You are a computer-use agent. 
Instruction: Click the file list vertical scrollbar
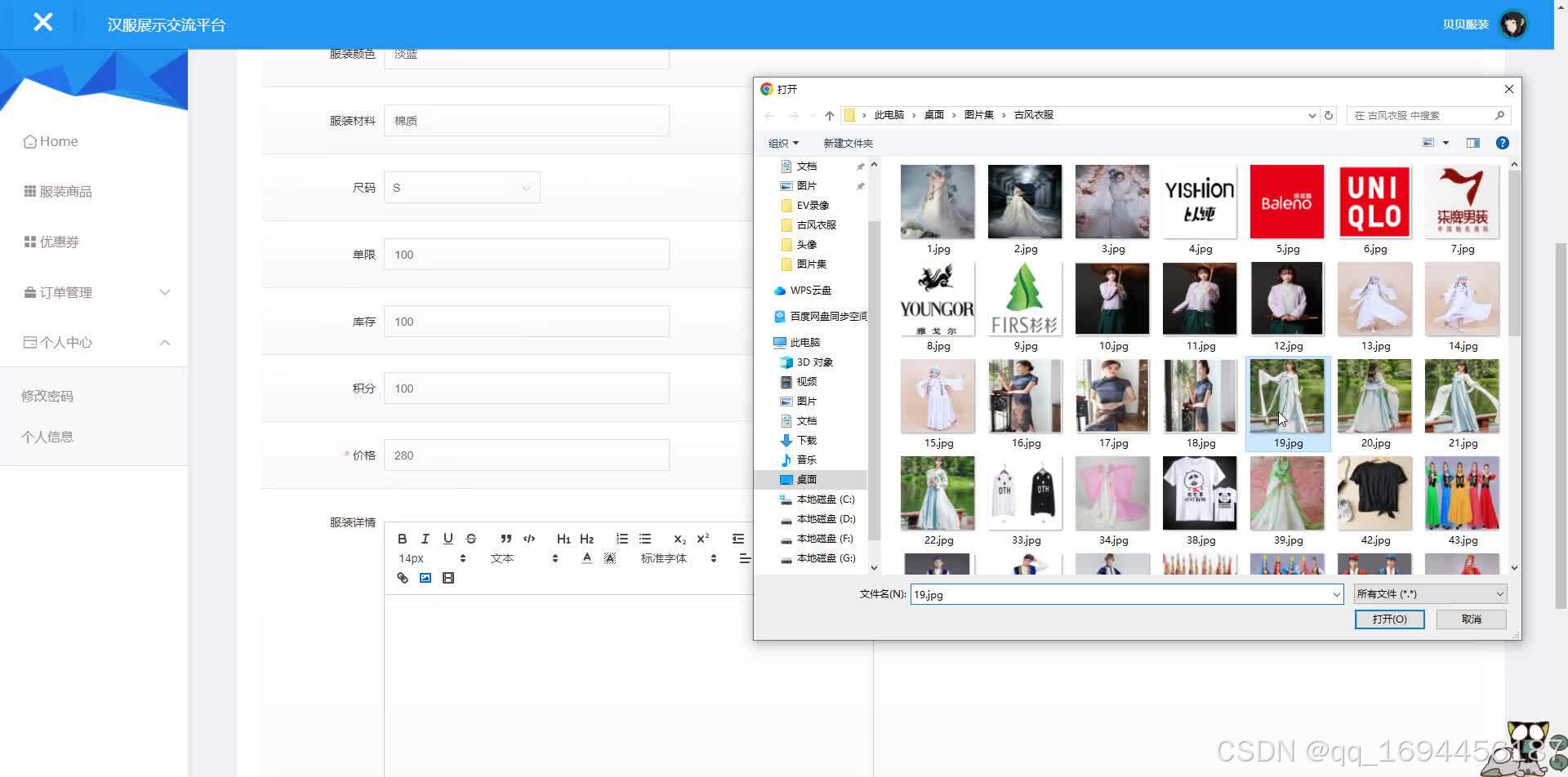pyautogui.click(x=1514, y=255)
